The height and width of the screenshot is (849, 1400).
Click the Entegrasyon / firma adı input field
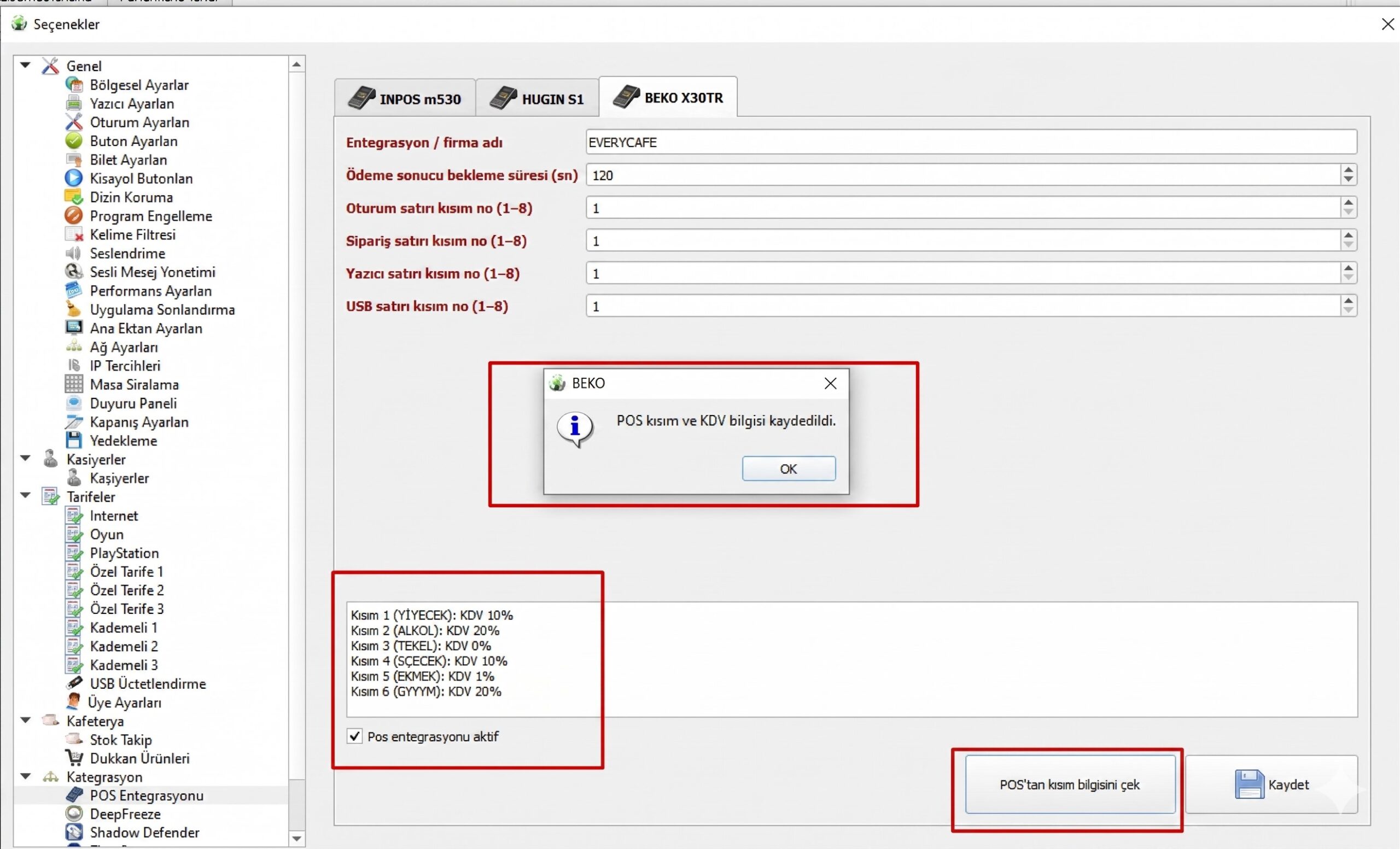pos(971,142)
